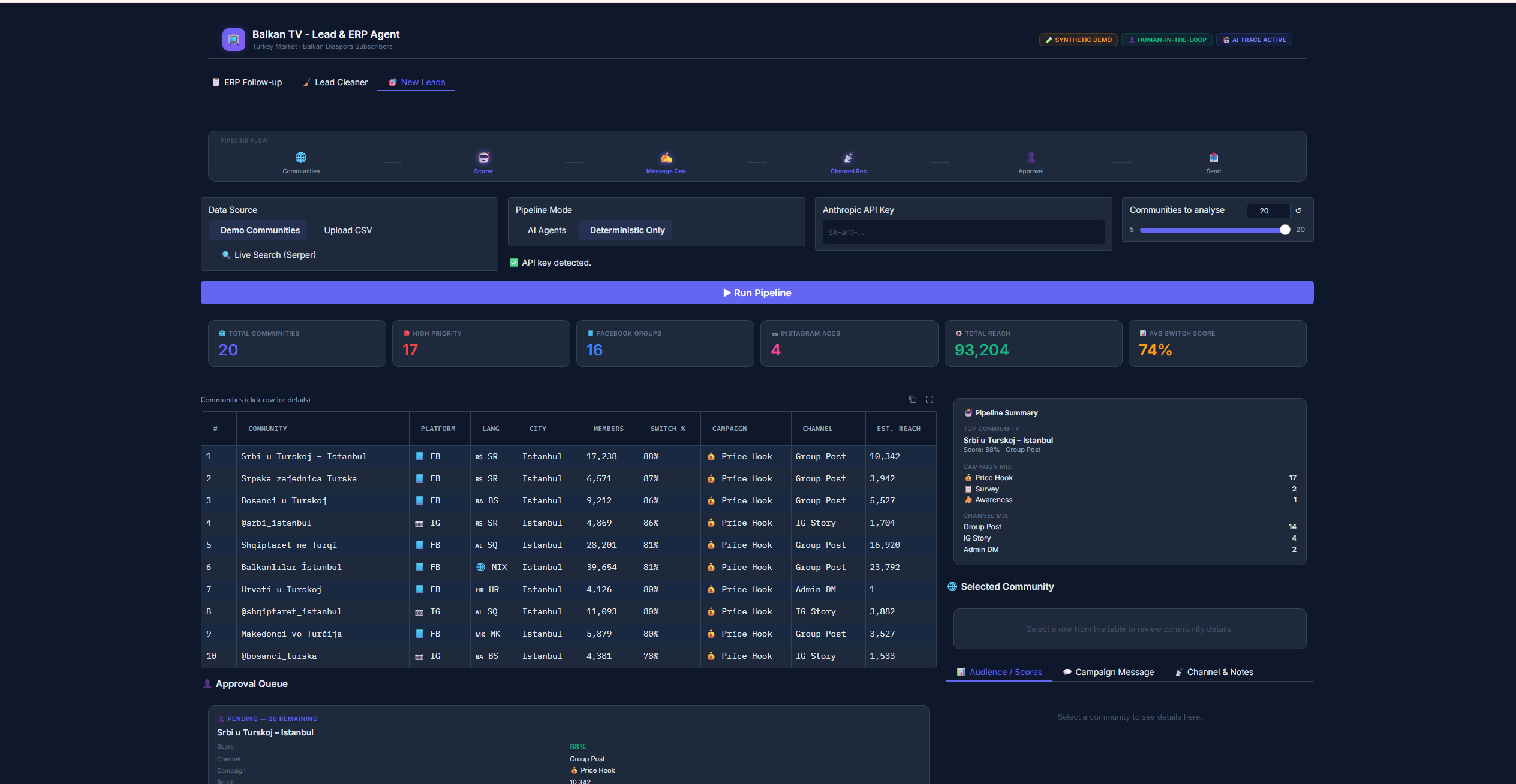Choose AI Agents pipeline mode
The width and height of the screenshot is (1516, 784).
[x=546, y=230]
